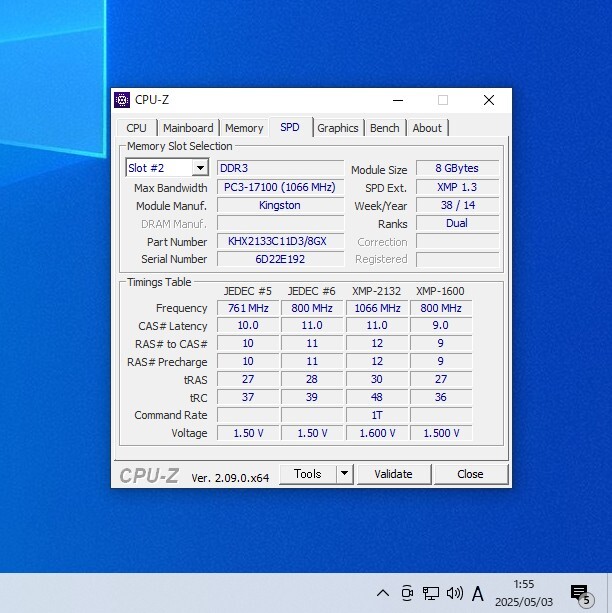This screenshot has width=612, height=613.
Task: Click the empty Registered field
Action: tap(457, 259)
